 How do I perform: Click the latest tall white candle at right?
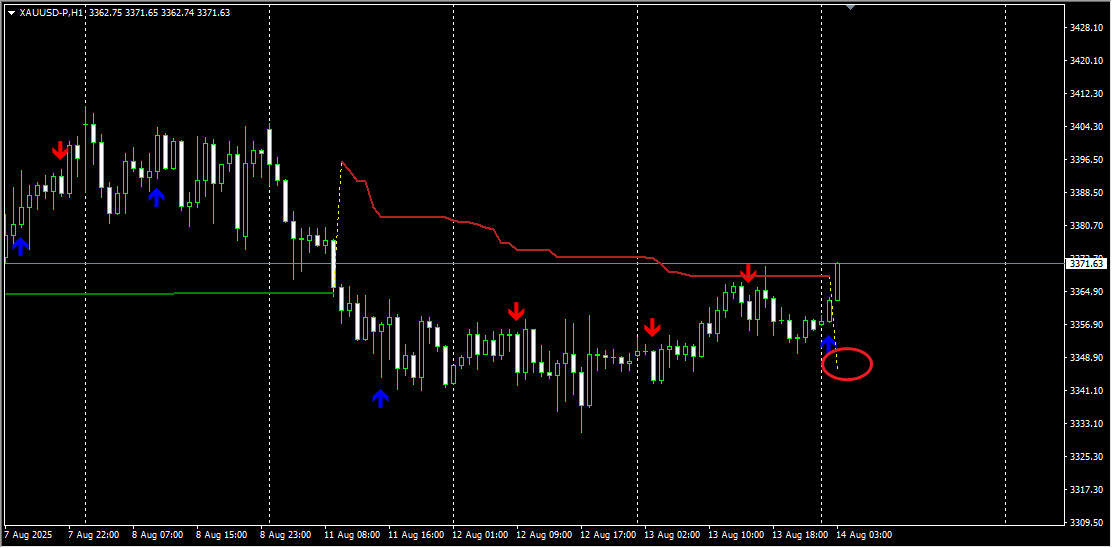coord(838,282)
